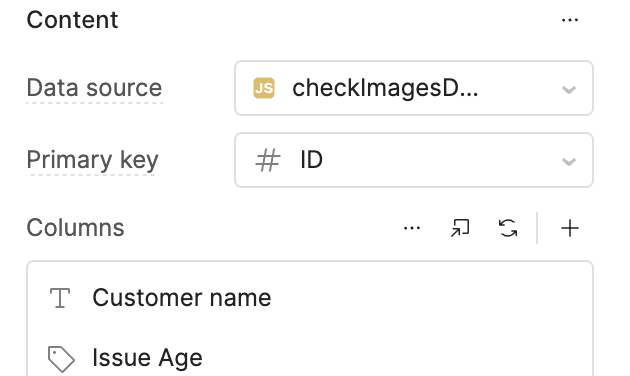Regenerate columns with the refresh arrows icon
630x376 pixels.
pyautogui.click(x=508, y=228)
